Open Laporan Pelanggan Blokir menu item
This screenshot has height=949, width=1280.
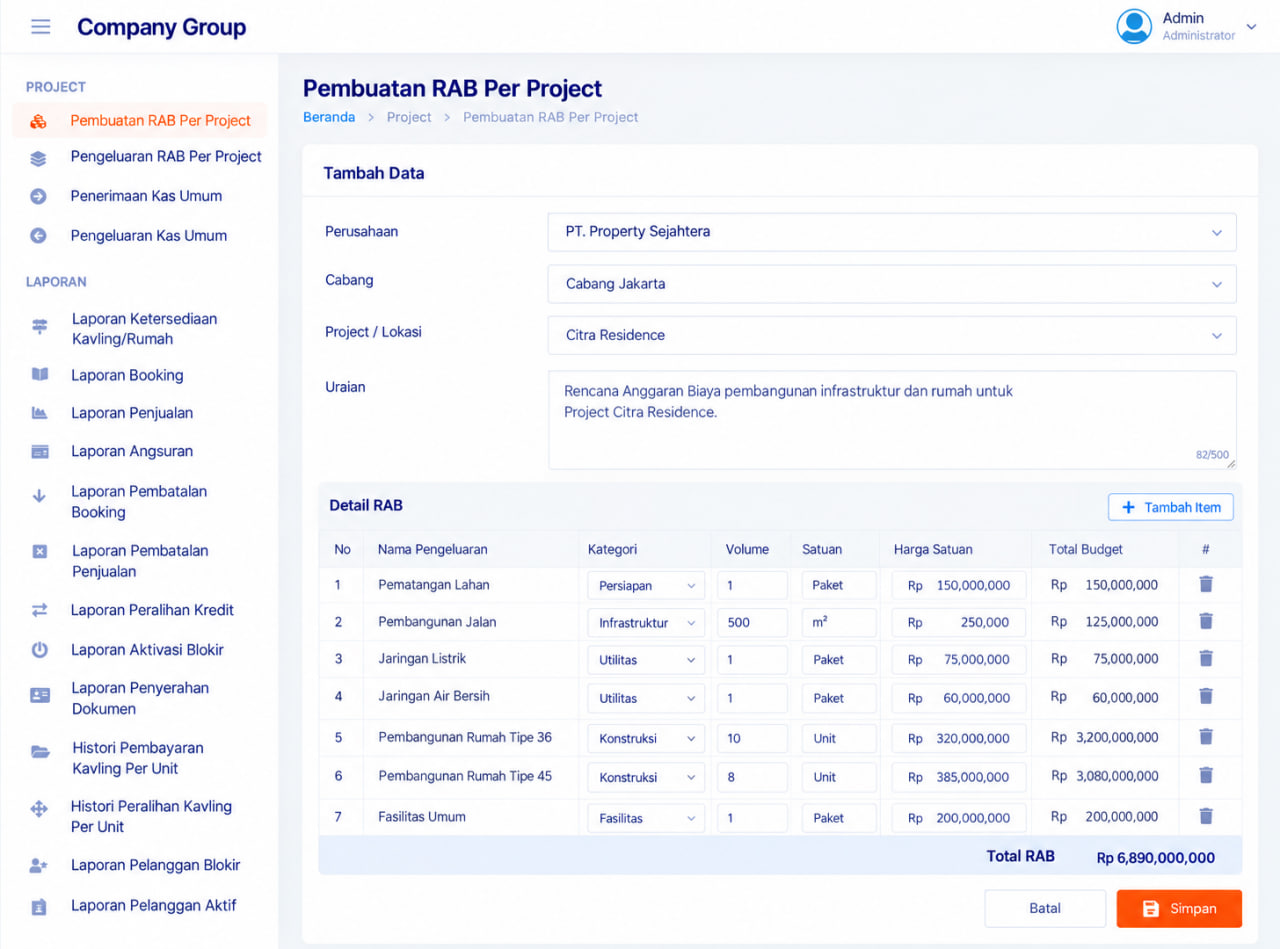[x=156, y=865]
